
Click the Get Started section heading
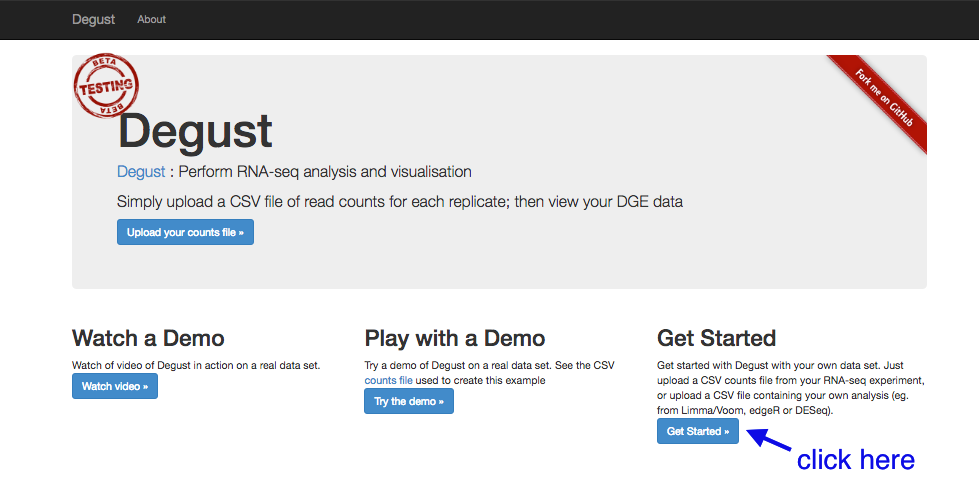pyautogui.click(x=716, y=338)
